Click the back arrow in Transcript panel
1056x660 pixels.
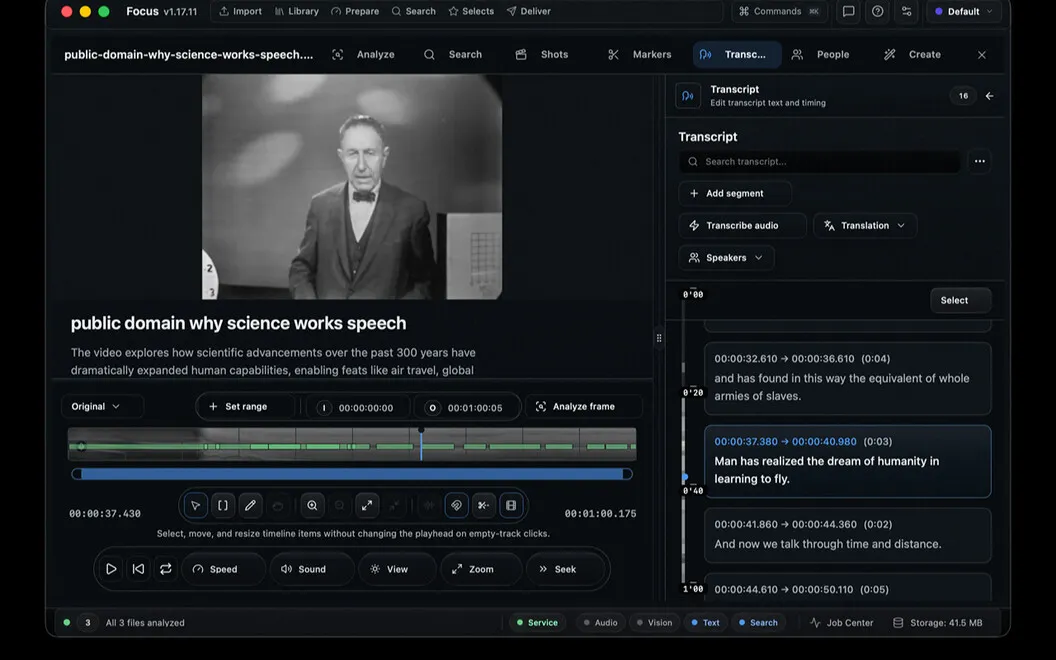coord(989,96)
